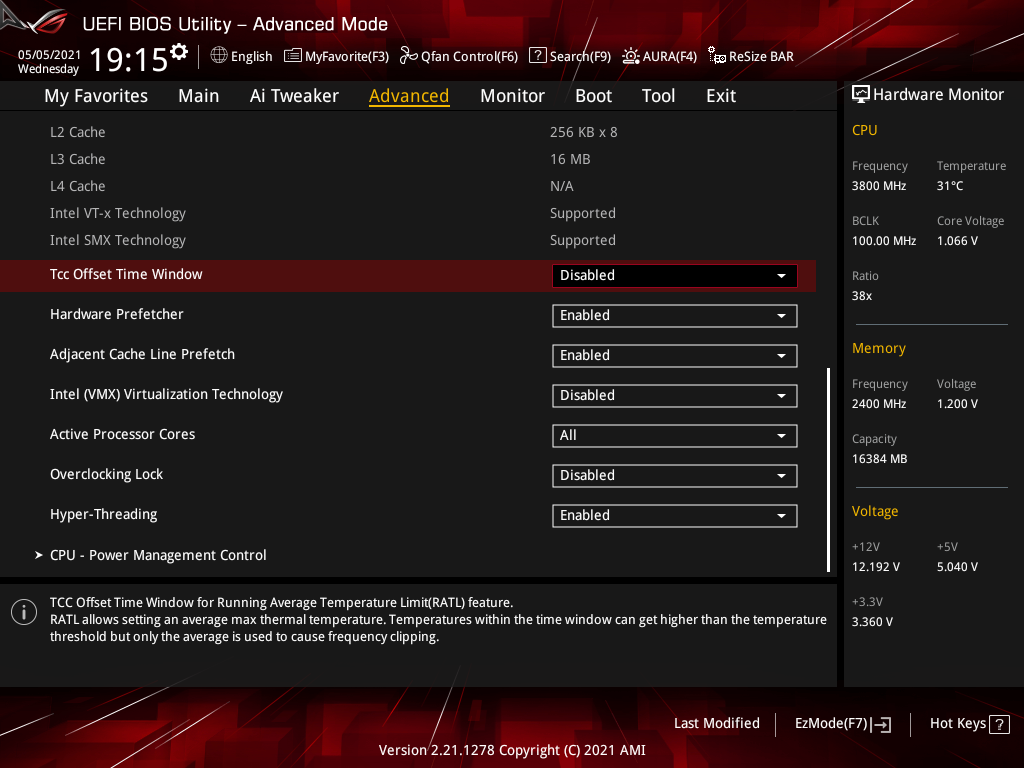The image size is (1024, 768).
Task: Click Search(F9) label
Action: click(x=580, y=56)
